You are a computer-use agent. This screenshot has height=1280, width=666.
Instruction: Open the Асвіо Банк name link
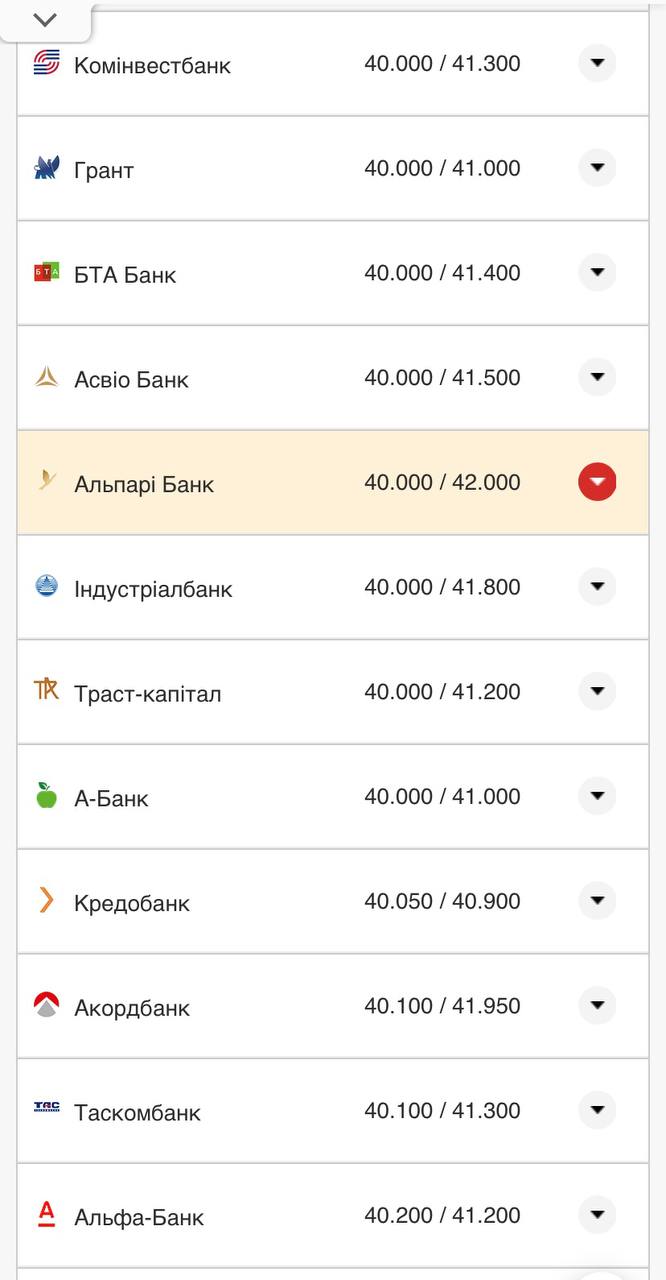(x=131, y=379)
